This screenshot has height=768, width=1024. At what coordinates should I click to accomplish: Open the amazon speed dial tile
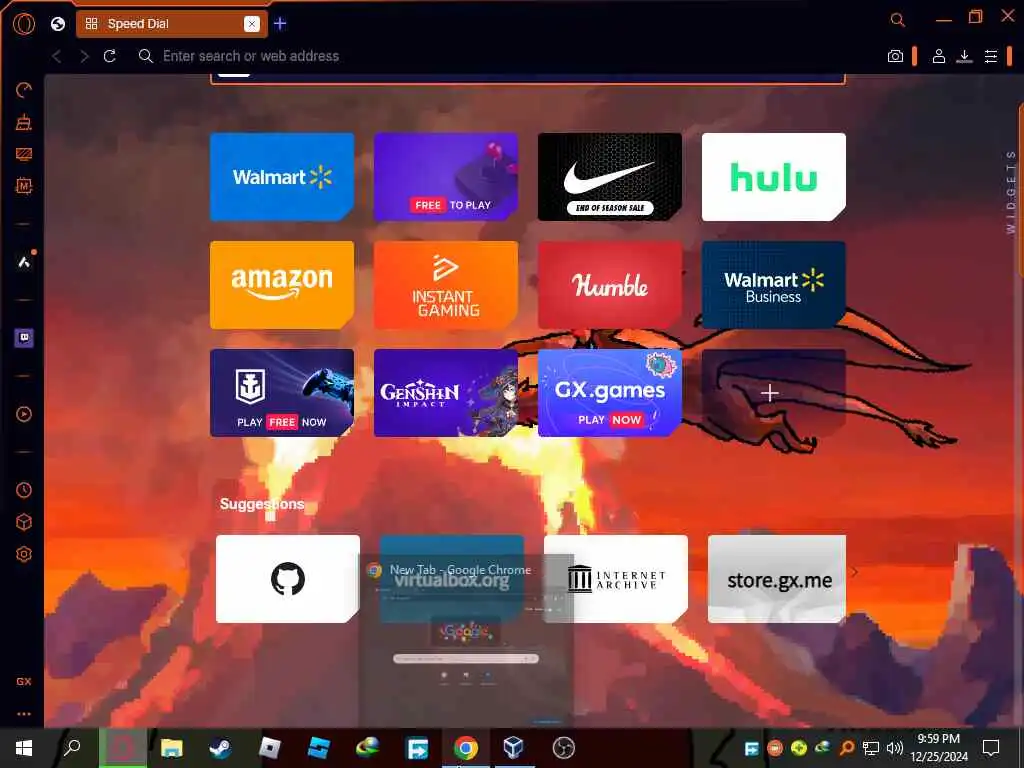tap(282, 285)
